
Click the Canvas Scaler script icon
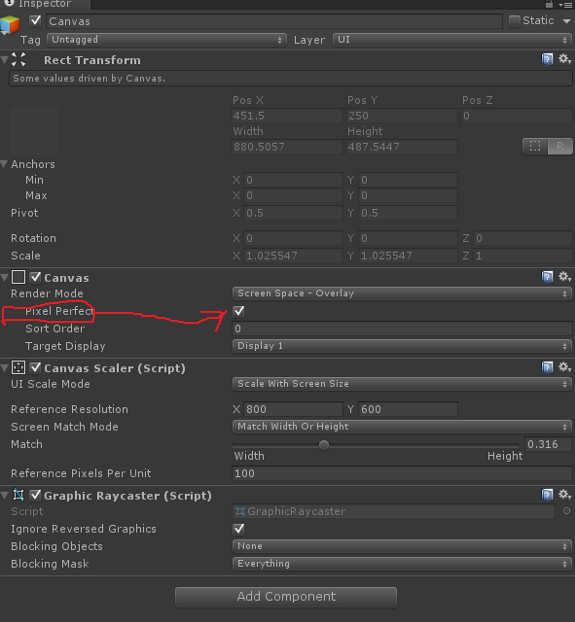(x=18, y=368)
